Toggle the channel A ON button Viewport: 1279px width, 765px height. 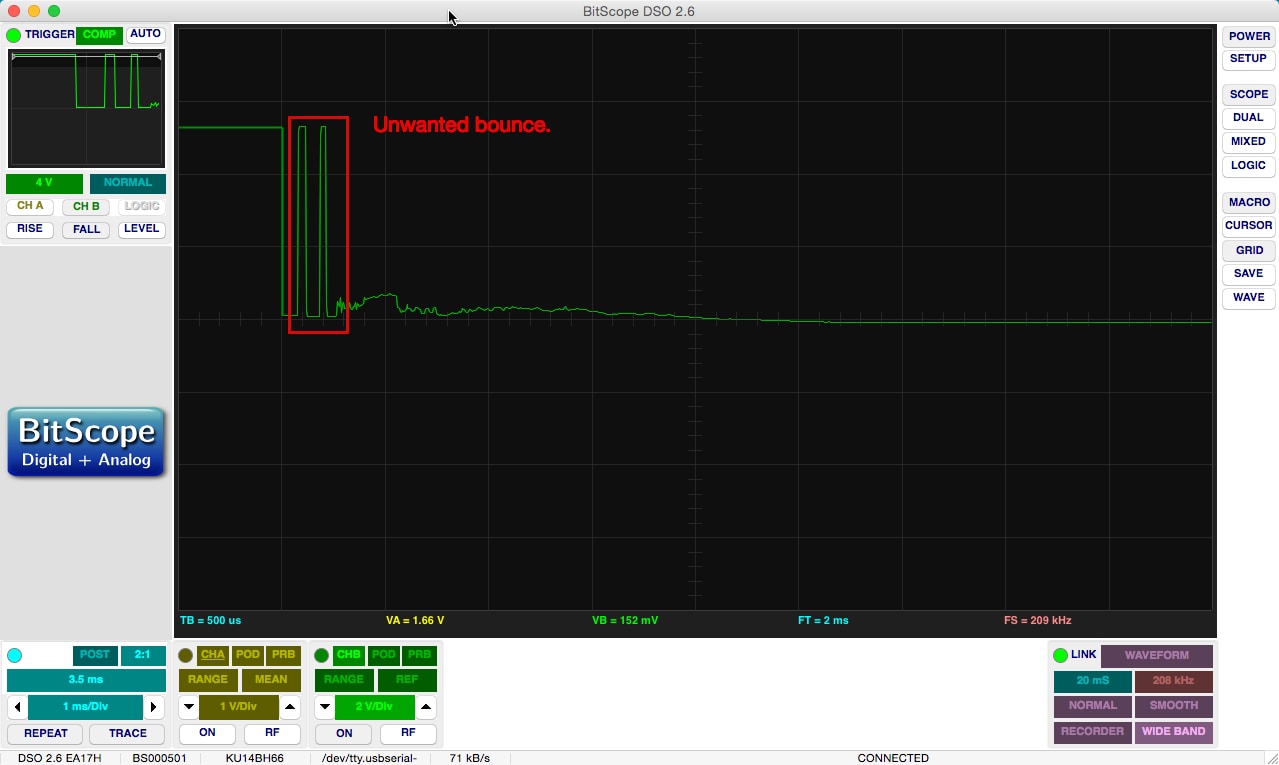click(x=207, y=733)
